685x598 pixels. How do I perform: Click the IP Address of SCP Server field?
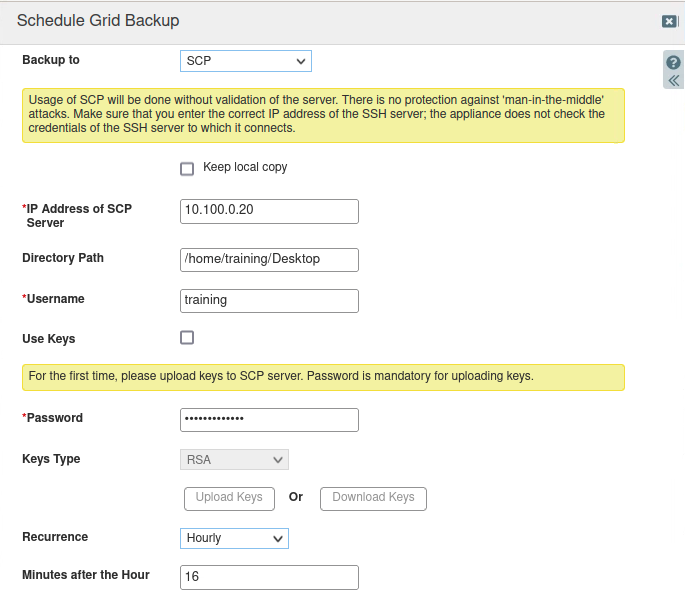269,211
